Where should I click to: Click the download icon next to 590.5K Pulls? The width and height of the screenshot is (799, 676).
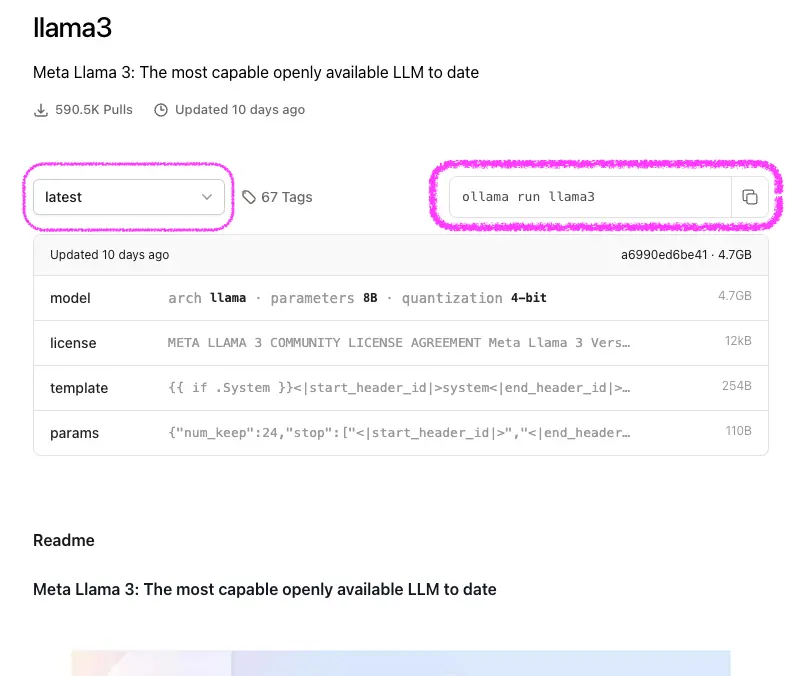(41, 110)
